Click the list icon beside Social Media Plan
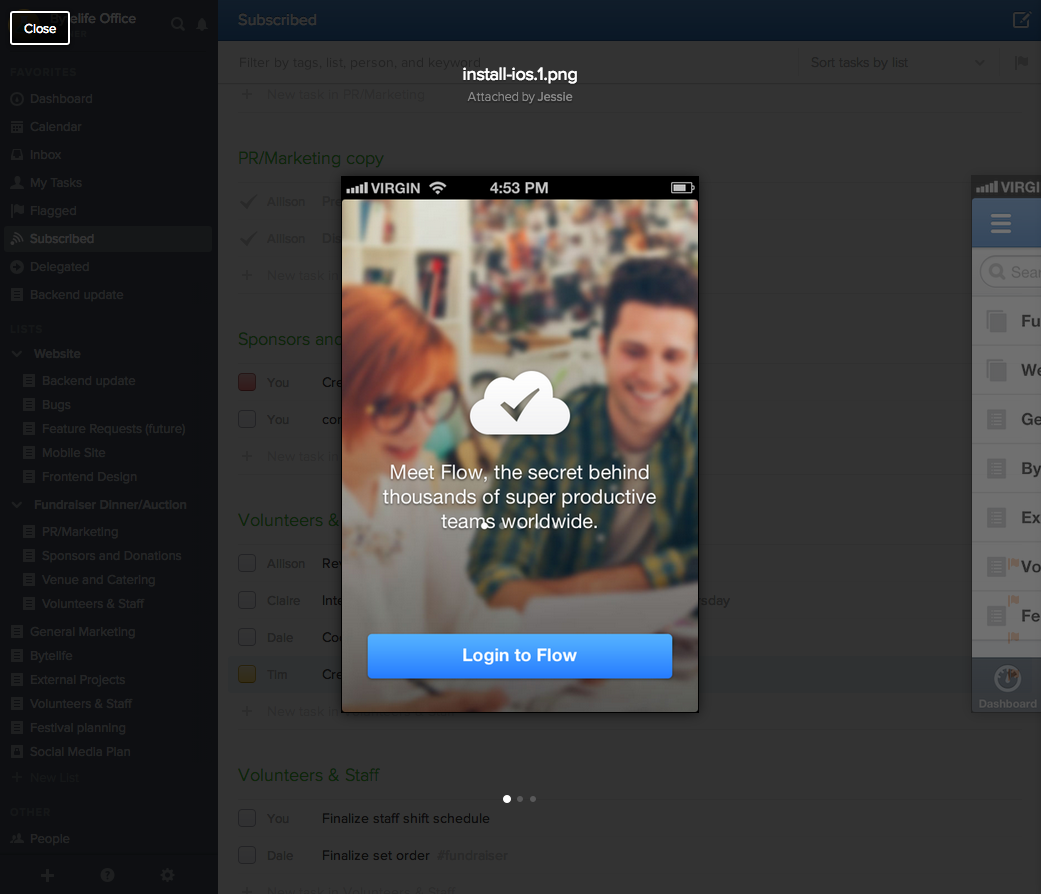 17,751
